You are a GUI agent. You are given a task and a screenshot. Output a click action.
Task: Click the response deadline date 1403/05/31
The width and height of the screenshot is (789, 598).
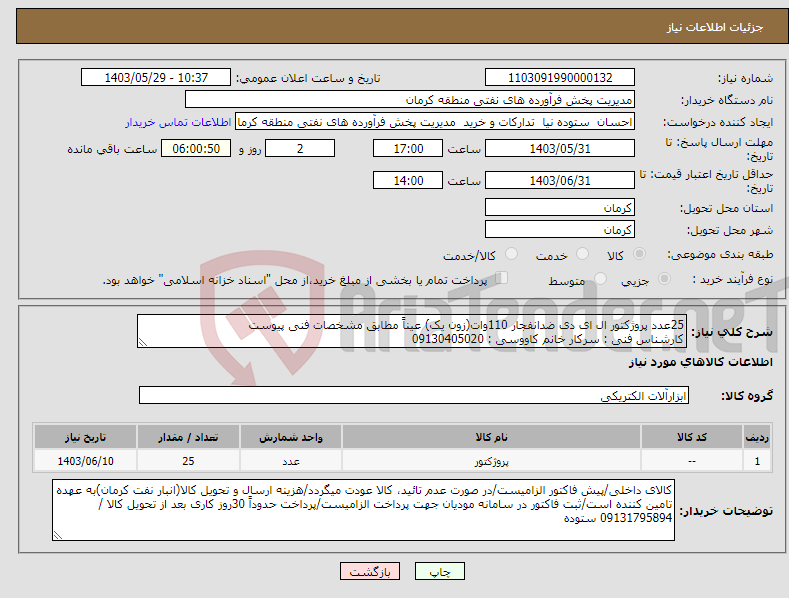[560, 148]
